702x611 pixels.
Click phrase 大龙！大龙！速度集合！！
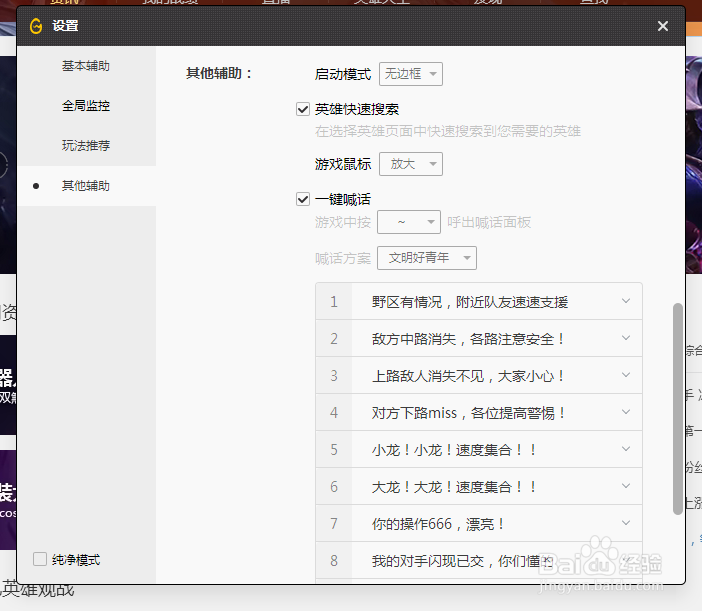tap(454, 487)
